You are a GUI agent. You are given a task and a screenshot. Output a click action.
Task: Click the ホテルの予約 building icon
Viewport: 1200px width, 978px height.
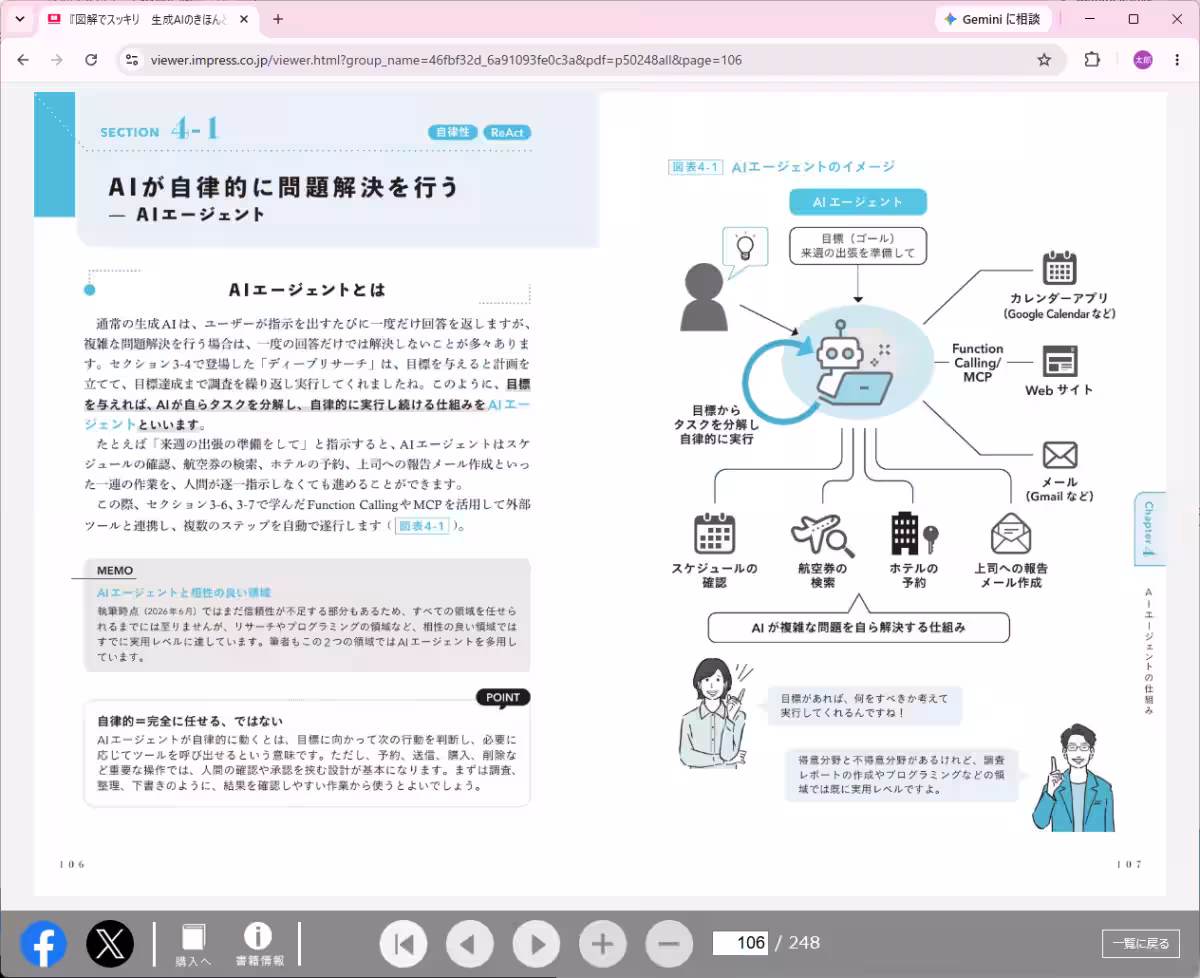point(914,533)
